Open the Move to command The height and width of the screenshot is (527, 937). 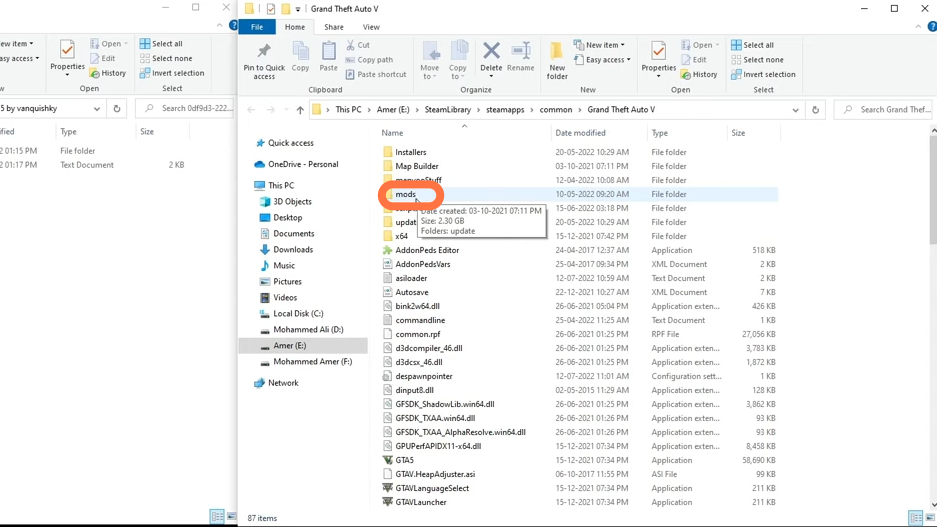tap(430, 60)
